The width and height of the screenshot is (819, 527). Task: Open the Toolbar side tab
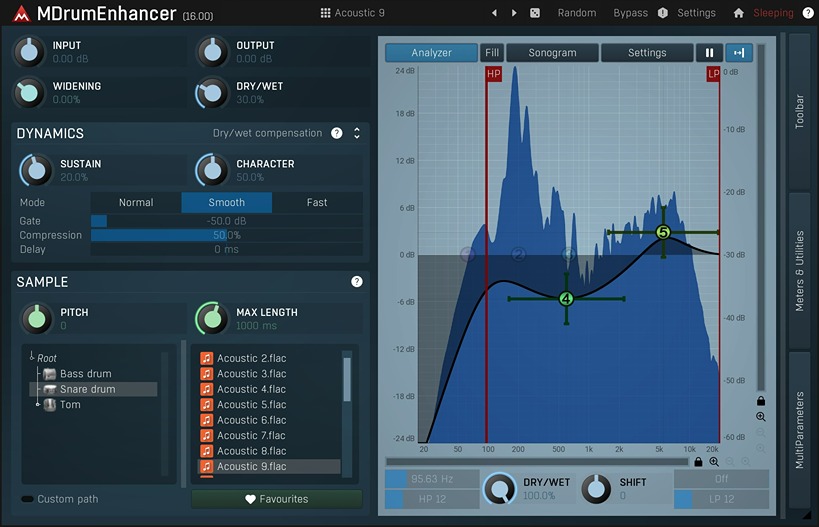[x=799, y=110]
